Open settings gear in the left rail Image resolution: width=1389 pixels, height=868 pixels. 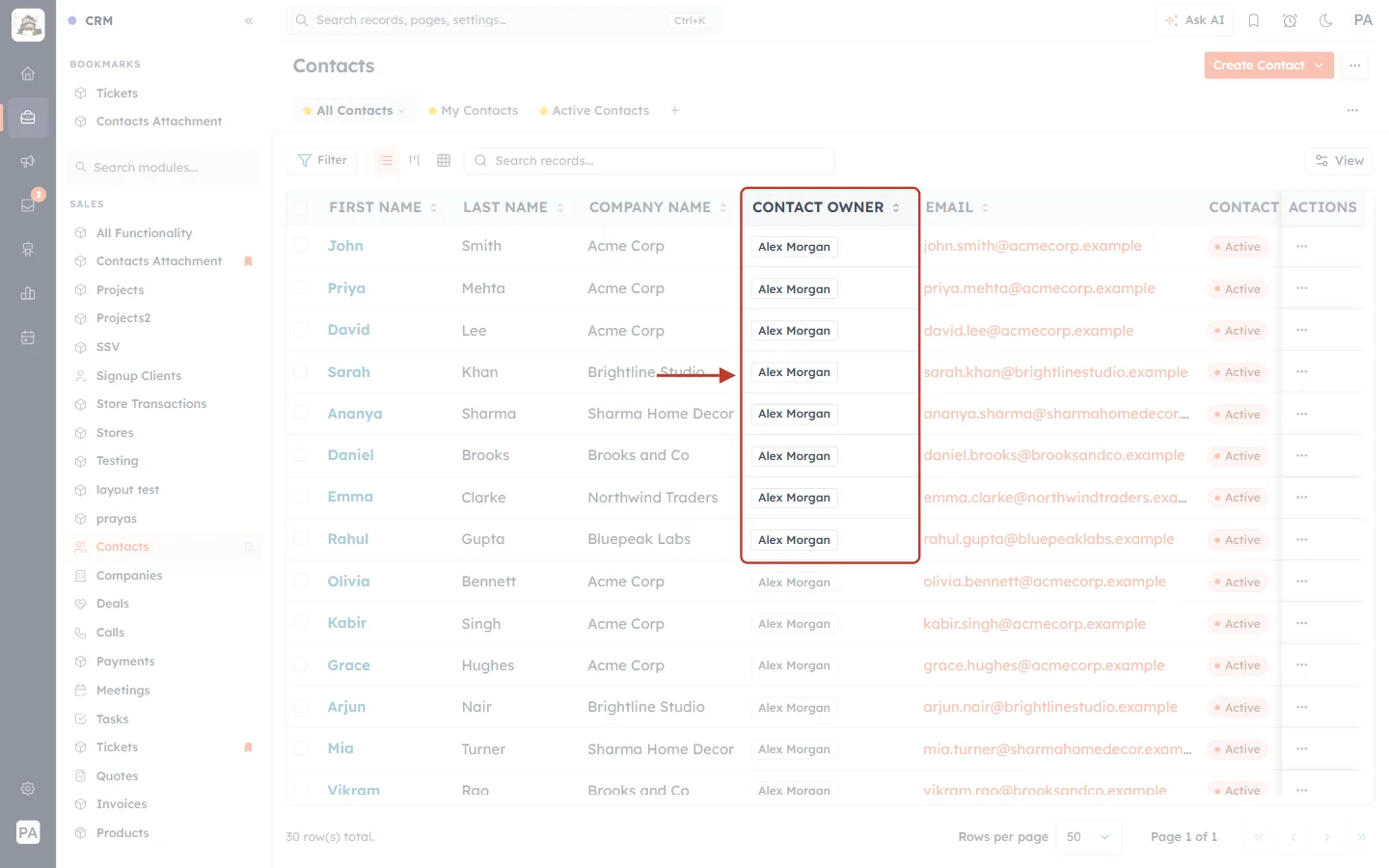[x=28, y=789]
